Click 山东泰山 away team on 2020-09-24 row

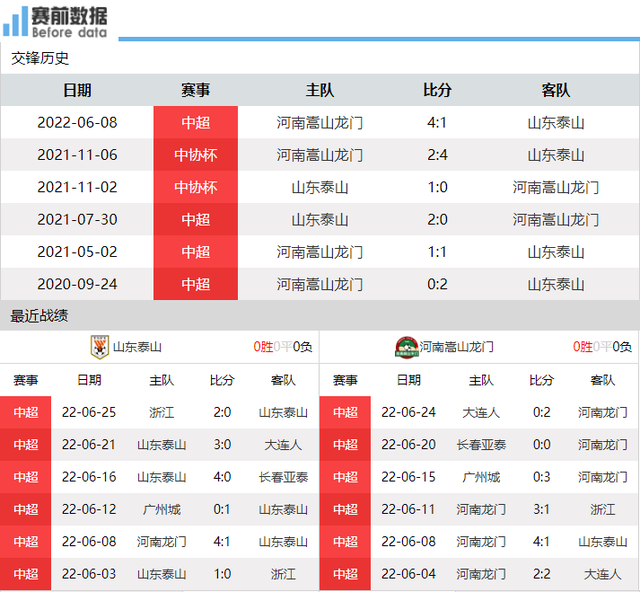click(x=556, y=284)
